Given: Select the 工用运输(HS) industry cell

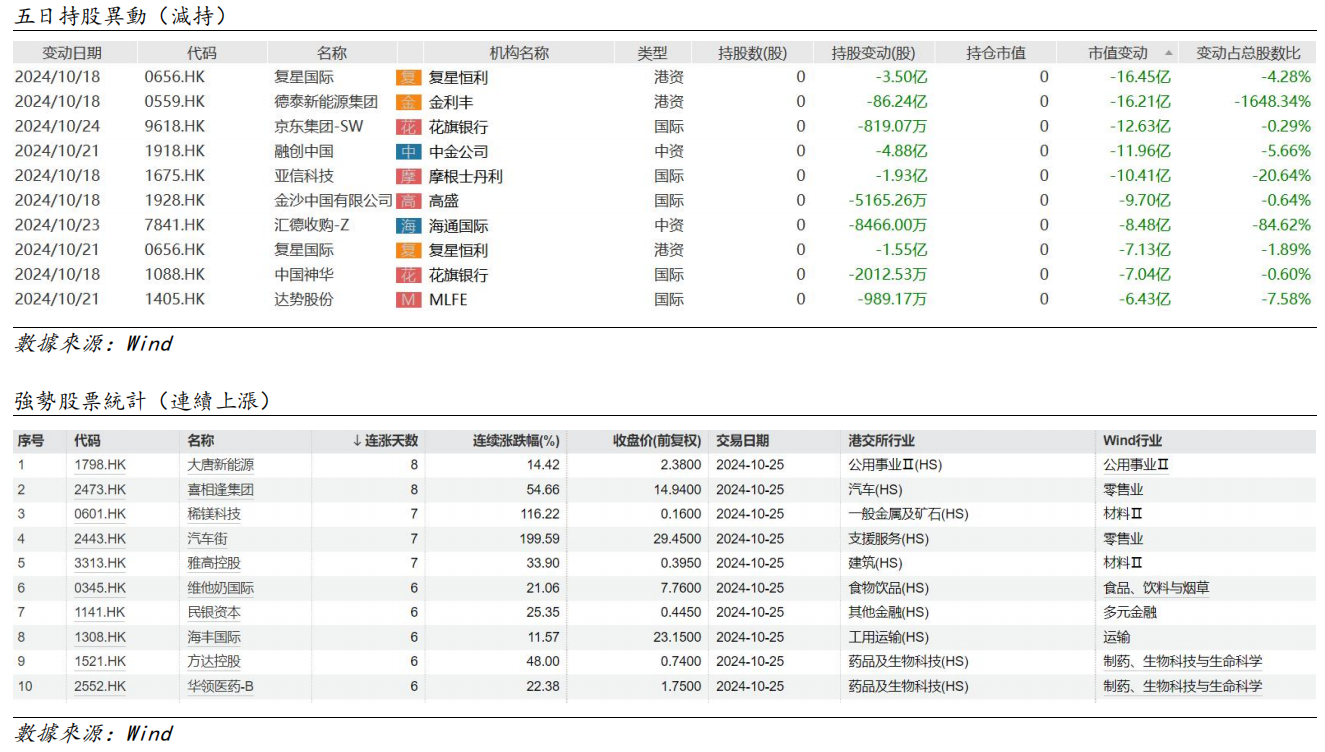Looking at the screenshot, I should [x=888, y=637].
